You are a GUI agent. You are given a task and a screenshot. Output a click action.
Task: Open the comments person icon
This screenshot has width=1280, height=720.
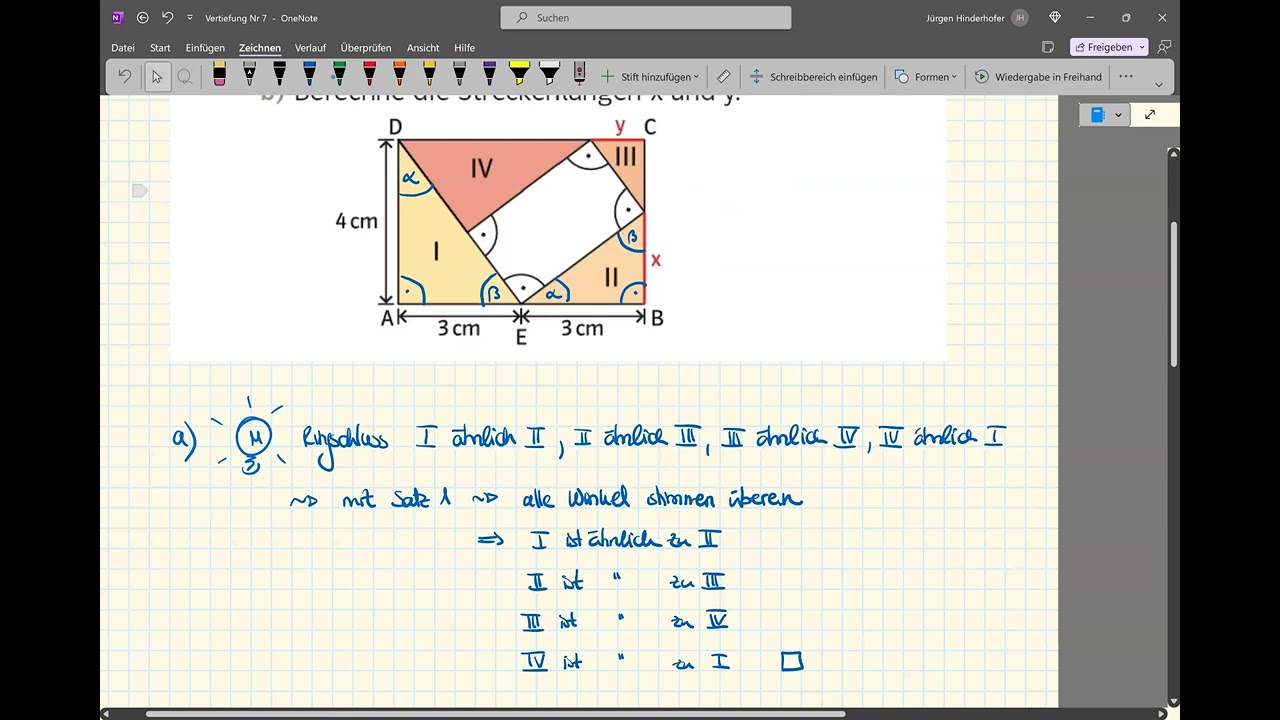pyautogui.click(x=1164, y=47)
